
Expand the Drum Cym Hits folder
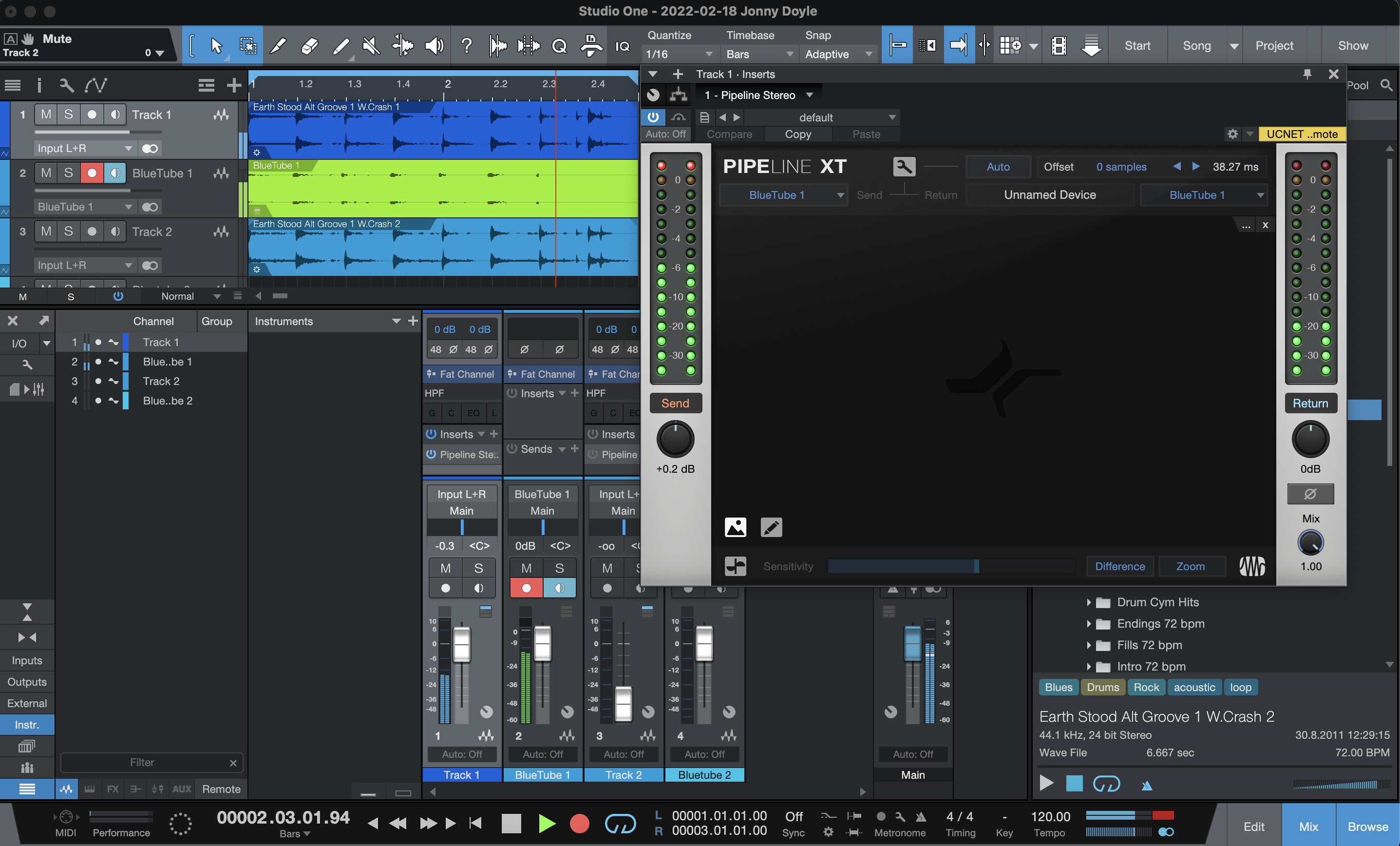[x=1089, y=602]
